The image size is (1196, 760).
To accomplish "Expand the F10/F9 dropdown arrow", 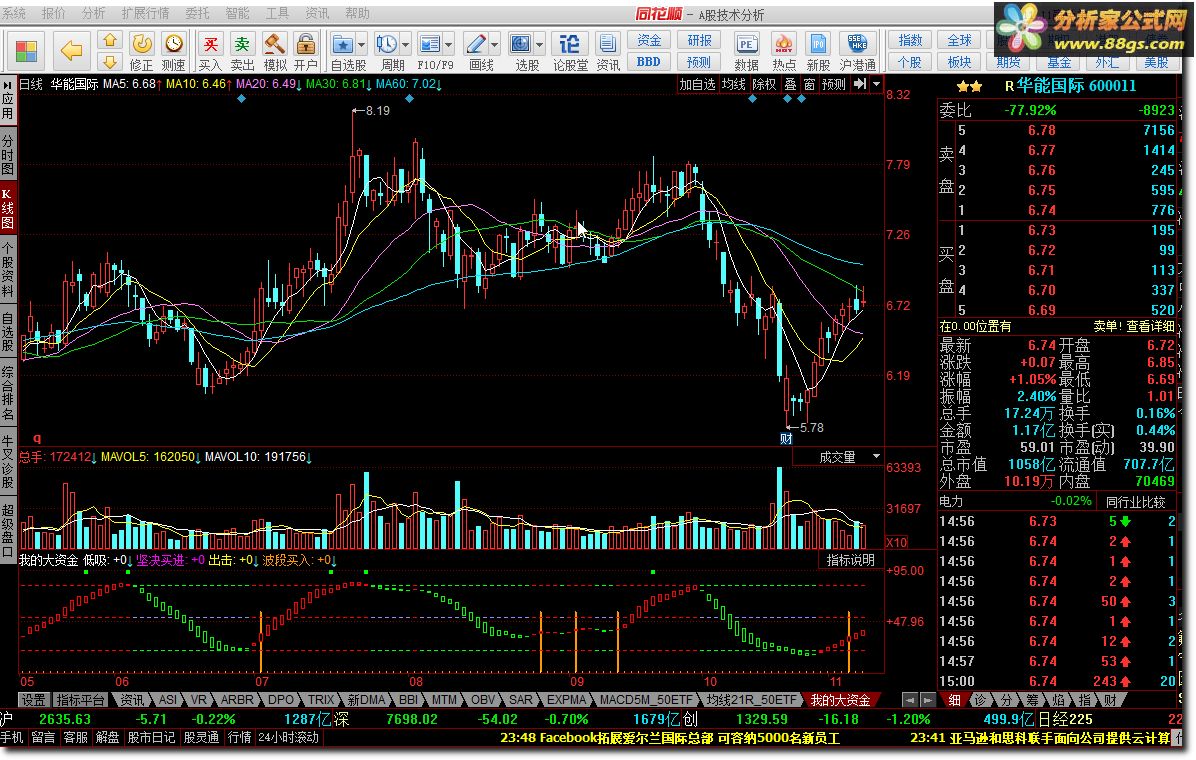I will tap(448, 44).
